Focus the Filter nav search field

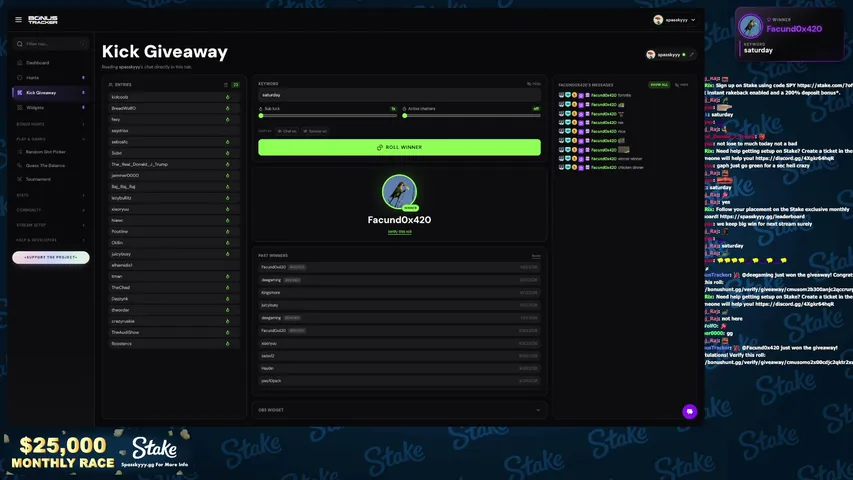point(51,44)
